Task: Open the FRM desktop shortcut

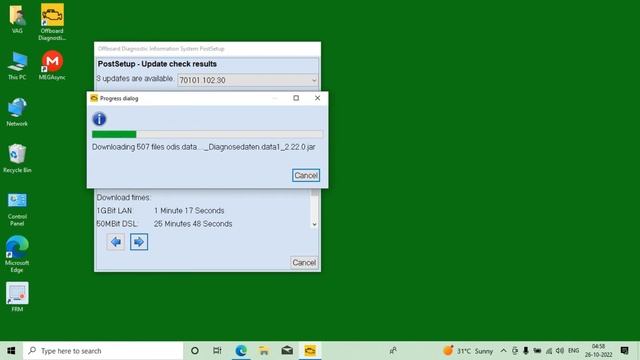Action: pyautogui.click(x=17, y=297)
